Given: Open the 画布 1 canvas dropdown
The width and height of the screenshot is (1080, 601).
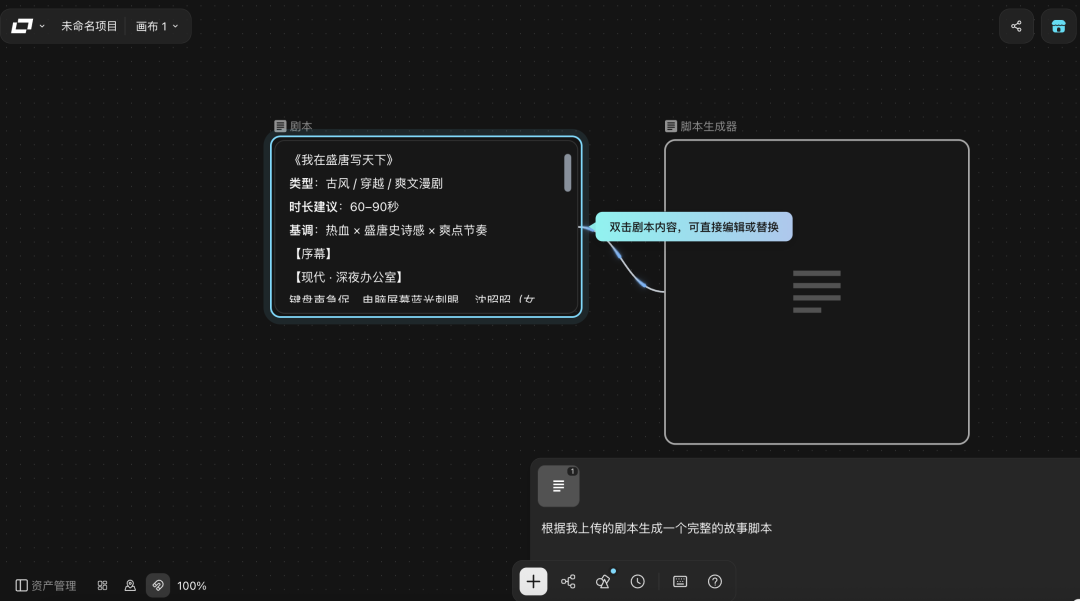Looking at the screenshot, I should (157, 26).
